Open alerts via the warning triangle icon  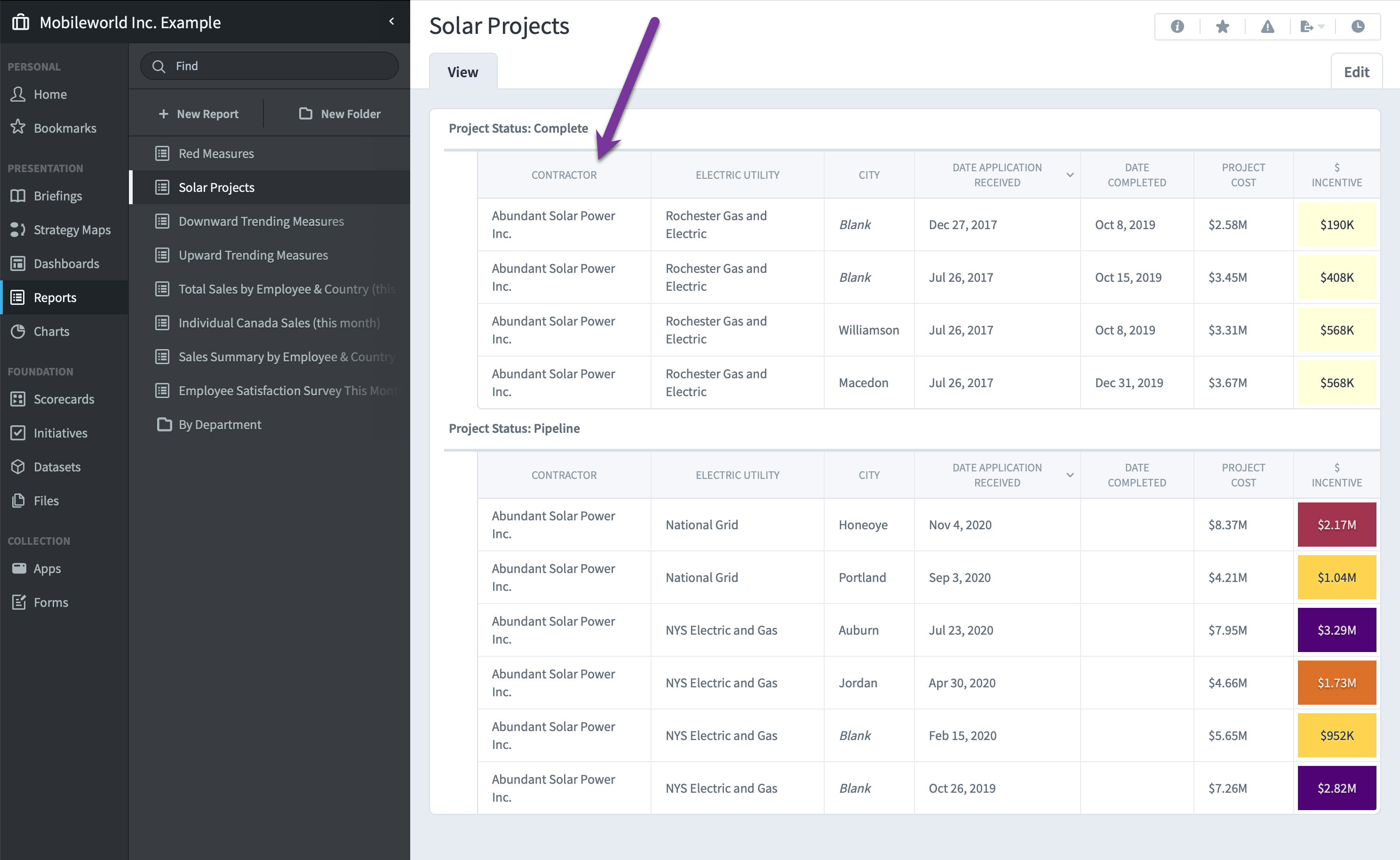(1267, 26)
